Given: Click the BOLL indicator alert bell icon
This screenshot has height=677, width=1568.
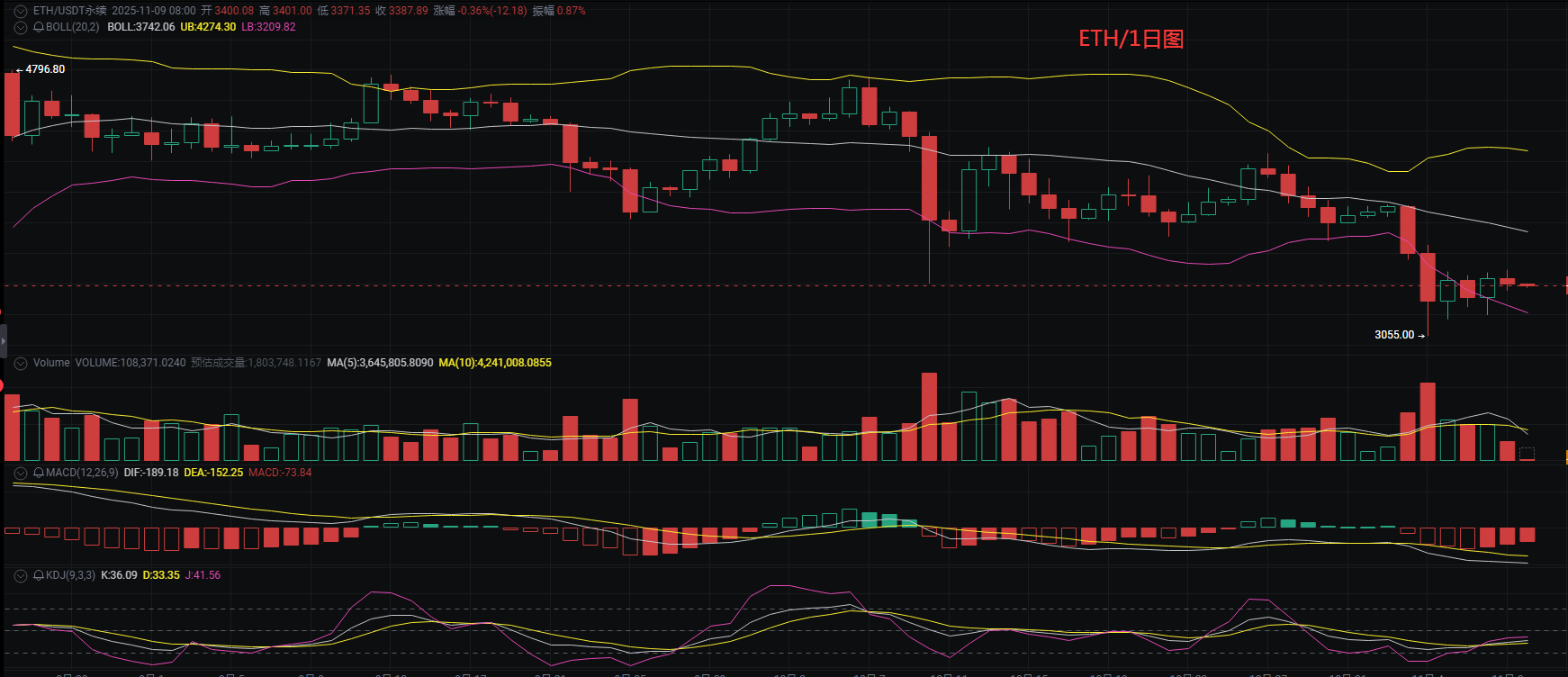Looking at the screenshot, I should point(39,27).
